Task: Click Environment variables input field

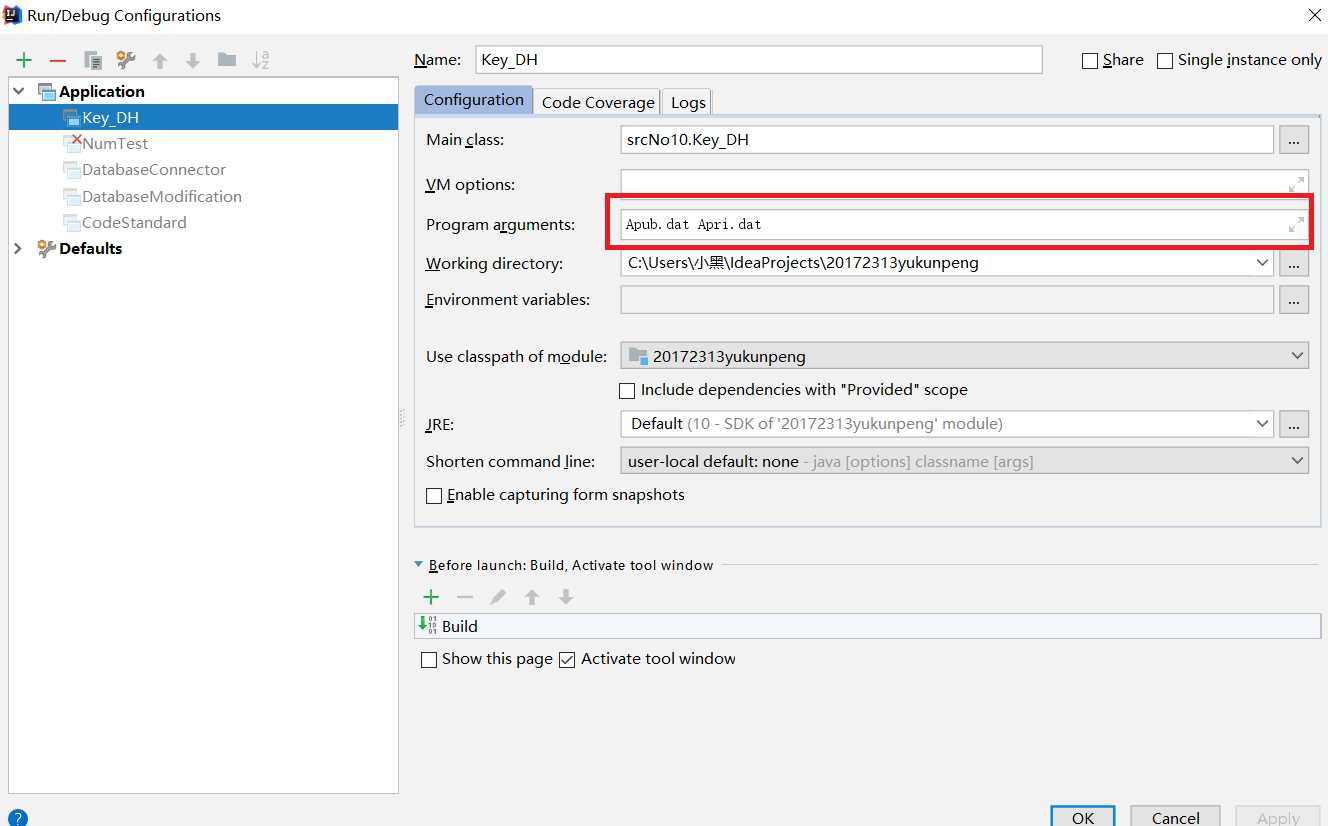Action: (947, 299)
